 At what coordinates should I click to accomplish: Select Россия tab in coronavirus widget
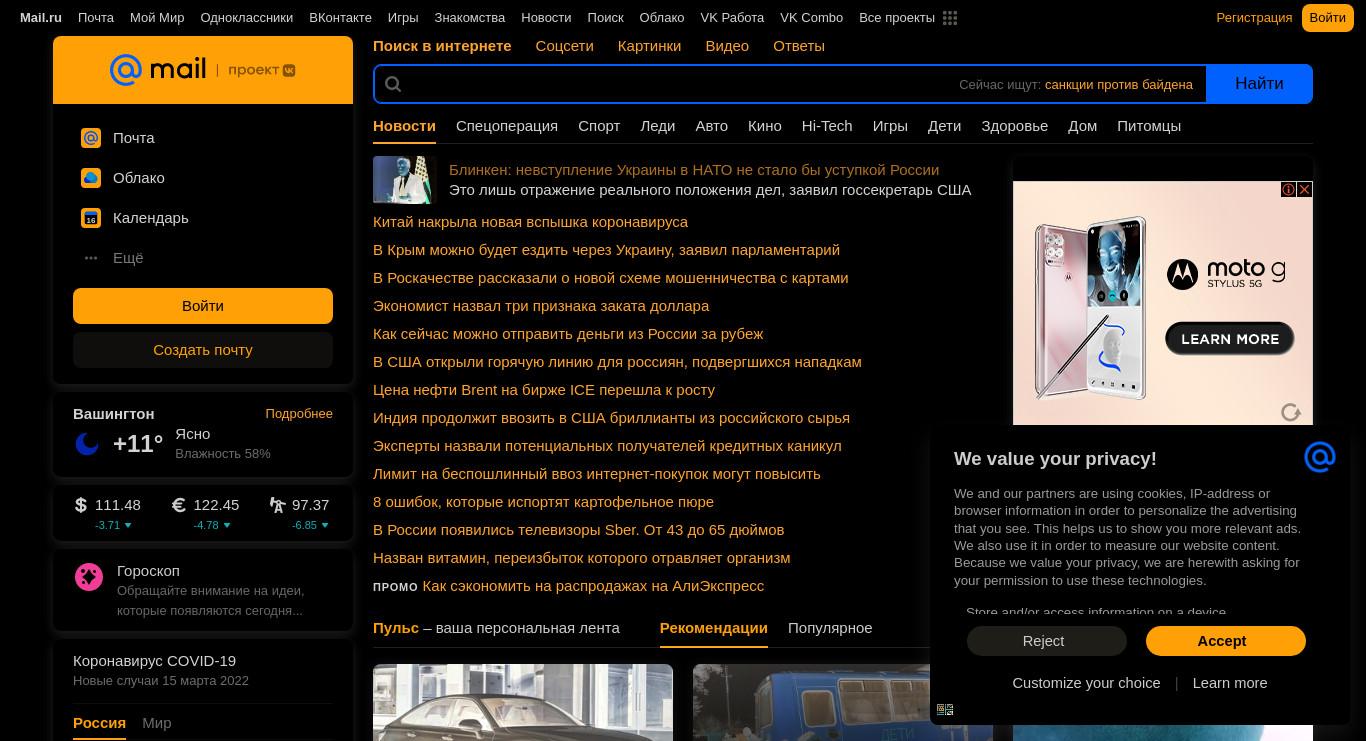(99, 723)
